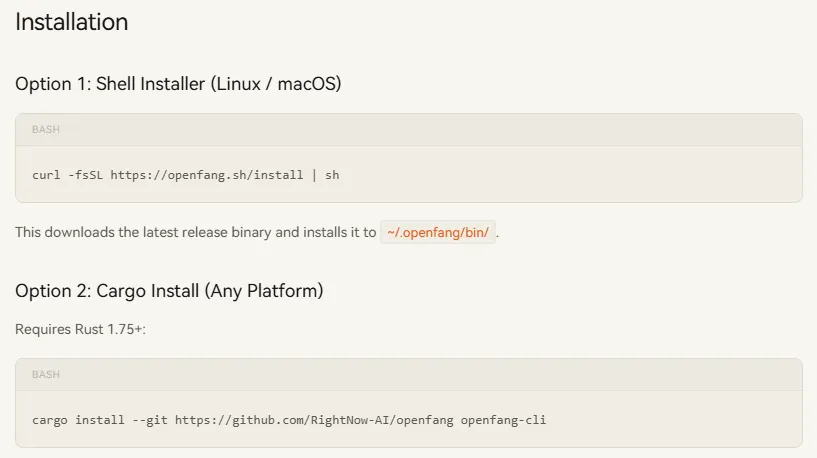This screenshot has height=458, width=817.
Task: Click the github.com/RightNow-AI/openfang URL
Action: 314,420
